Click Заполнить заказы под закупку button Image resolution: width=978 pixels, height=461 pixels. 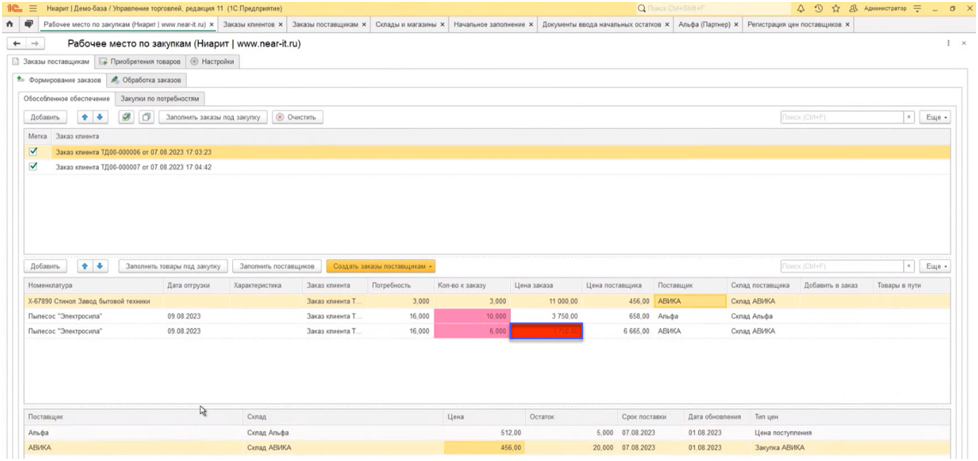(x=213, y=117)
